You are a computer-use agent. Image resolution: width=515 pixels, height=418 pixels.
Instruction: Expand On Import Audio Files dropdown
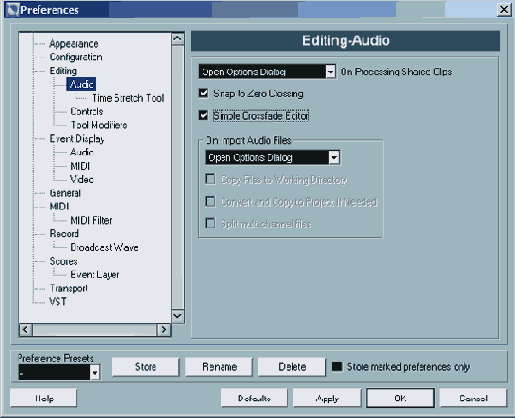pos(334,157)
